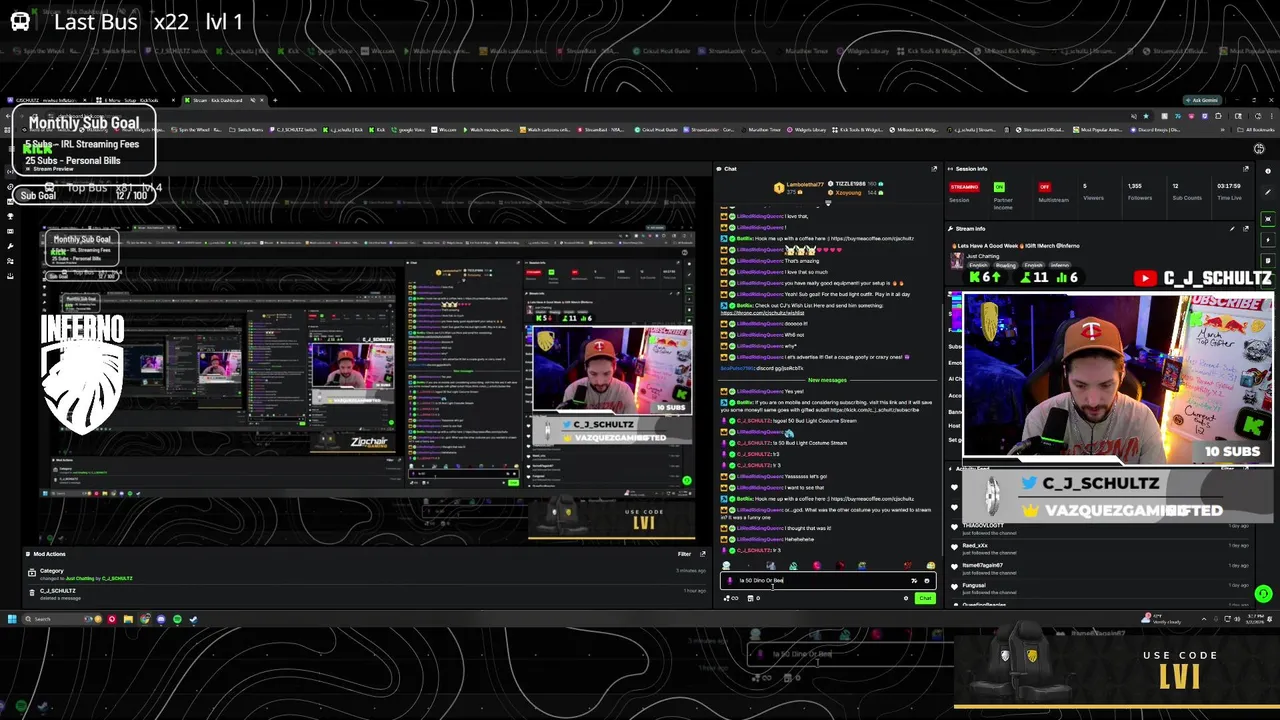Click the Category icon in Mod Actions

(32, 573)
